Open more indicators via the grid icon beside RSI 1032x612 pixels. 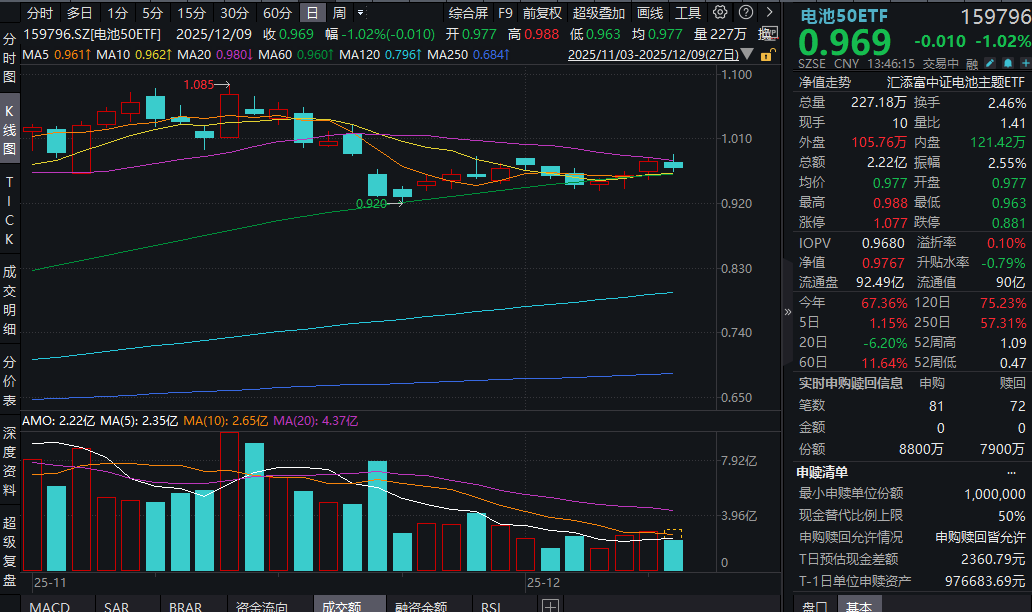[549, 605]
